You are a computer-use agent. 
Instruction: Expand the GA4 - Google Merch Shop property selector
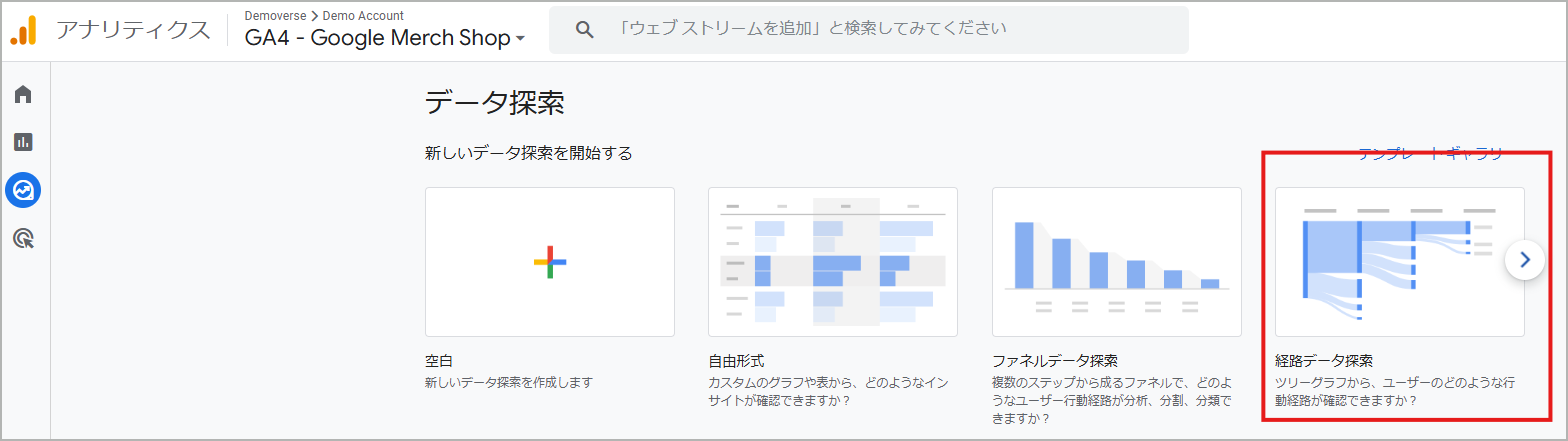pos(385,39)
